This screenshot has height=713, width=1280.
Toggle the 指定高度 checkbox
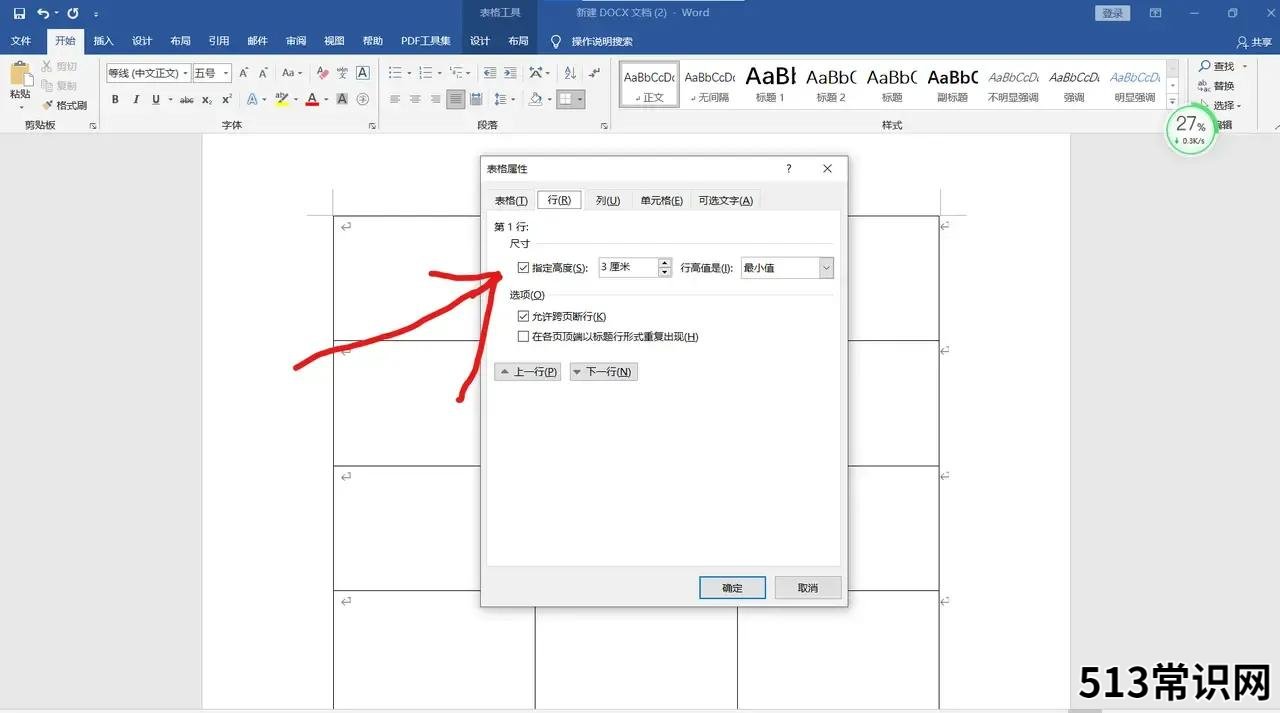[523, 268]
